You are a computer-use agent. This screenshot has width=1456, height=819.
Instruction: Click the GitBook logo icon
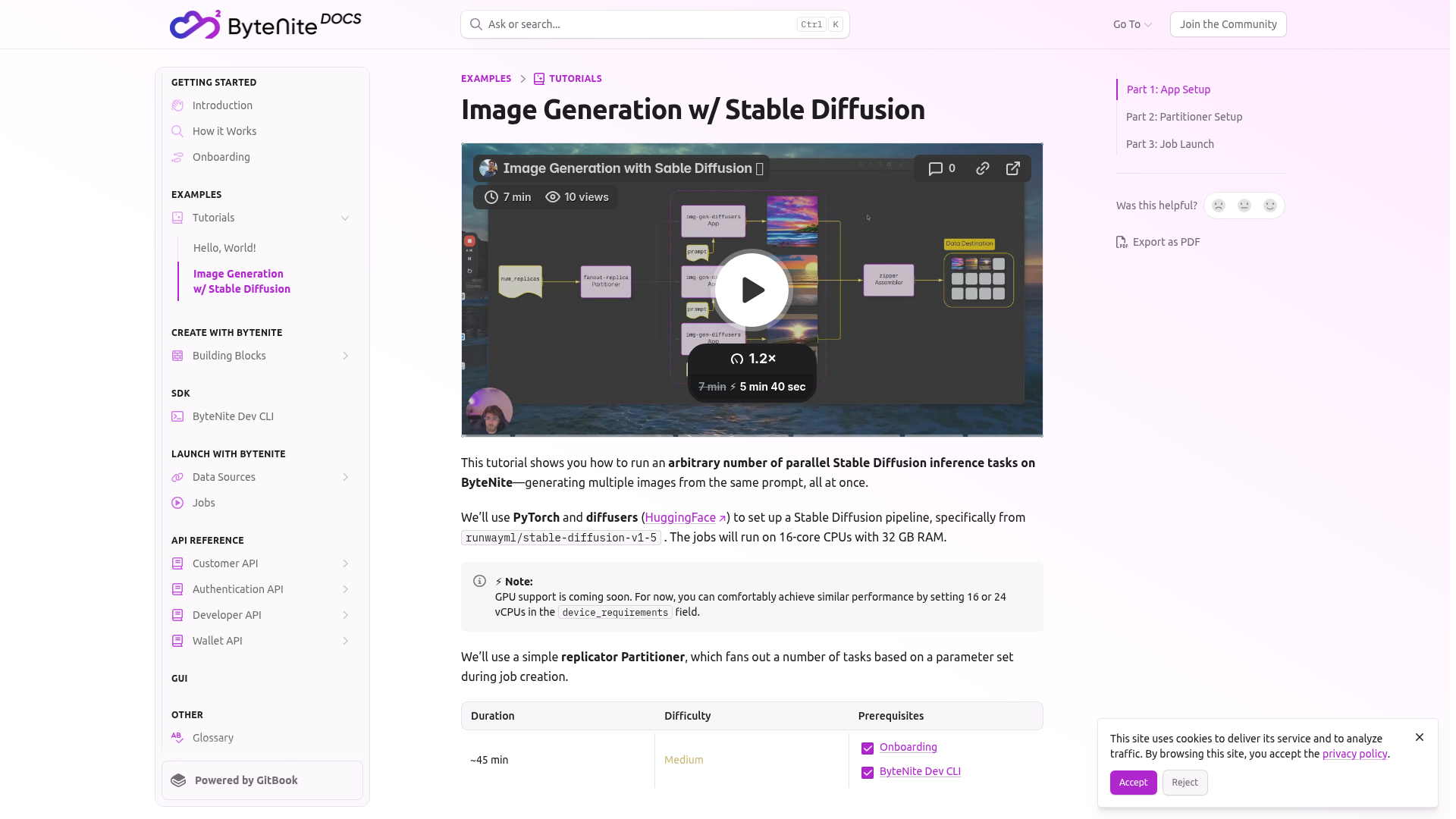179,780
